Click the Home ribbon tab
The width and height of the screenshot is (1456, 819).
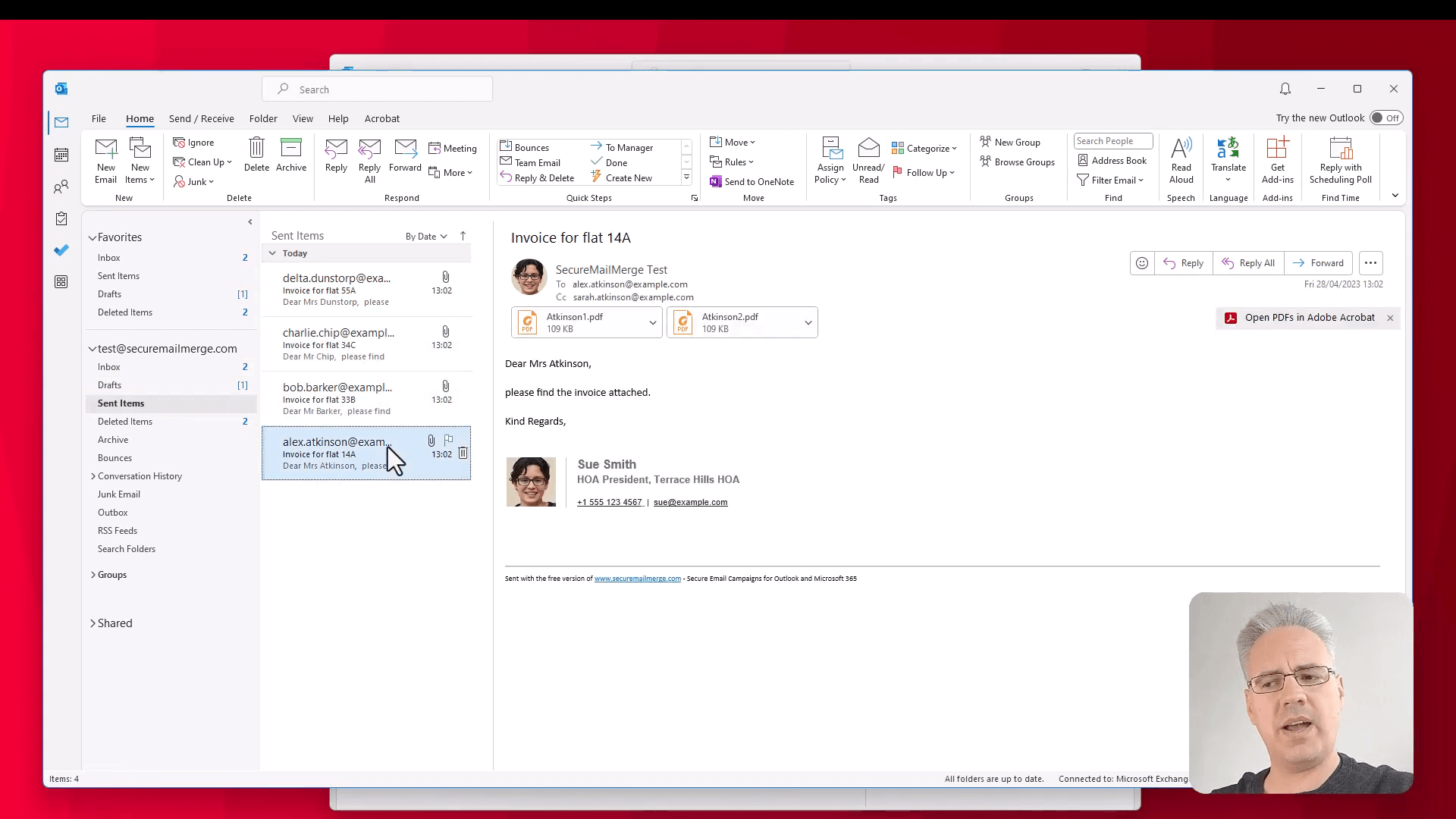(x=140, y=118)
